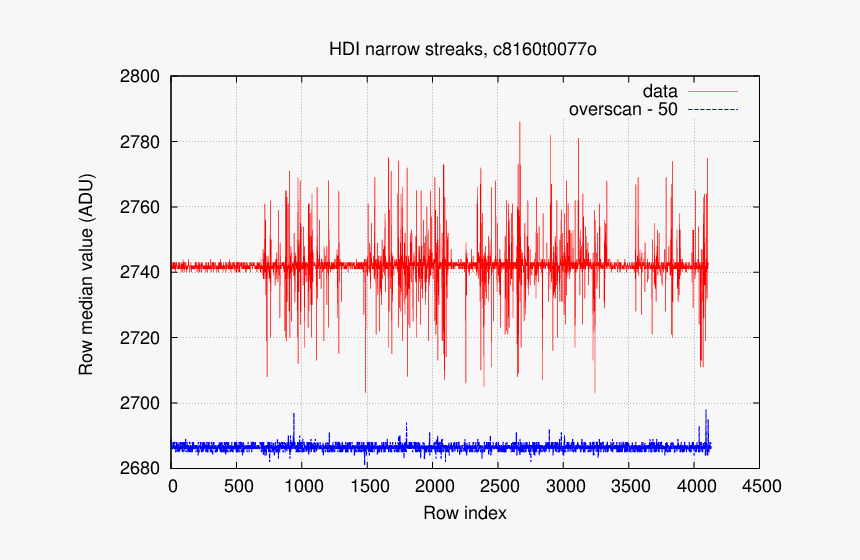Click the x-axis tick label 3000
Screen dimensions: 860x560
(x=565, y=486)
